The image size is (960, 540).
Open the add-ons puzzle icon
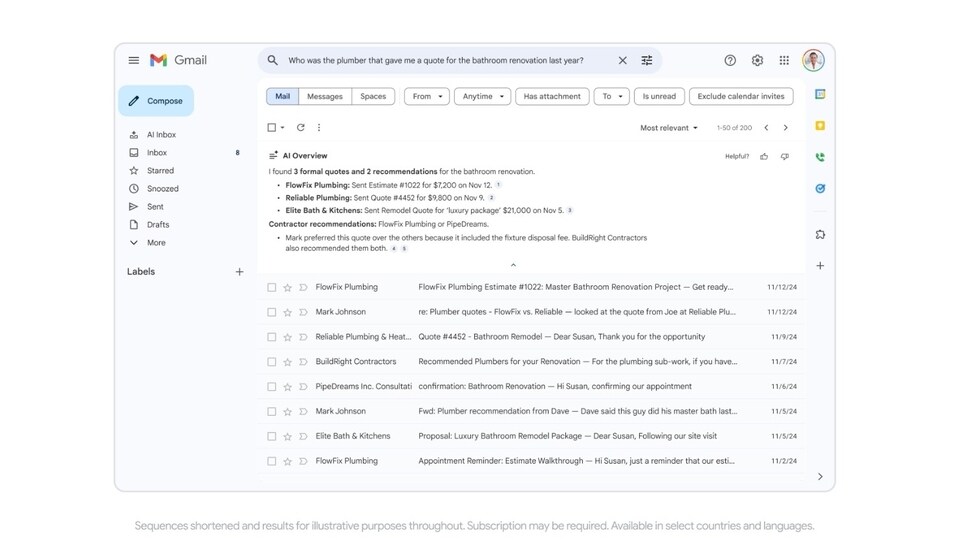(820, 234)
